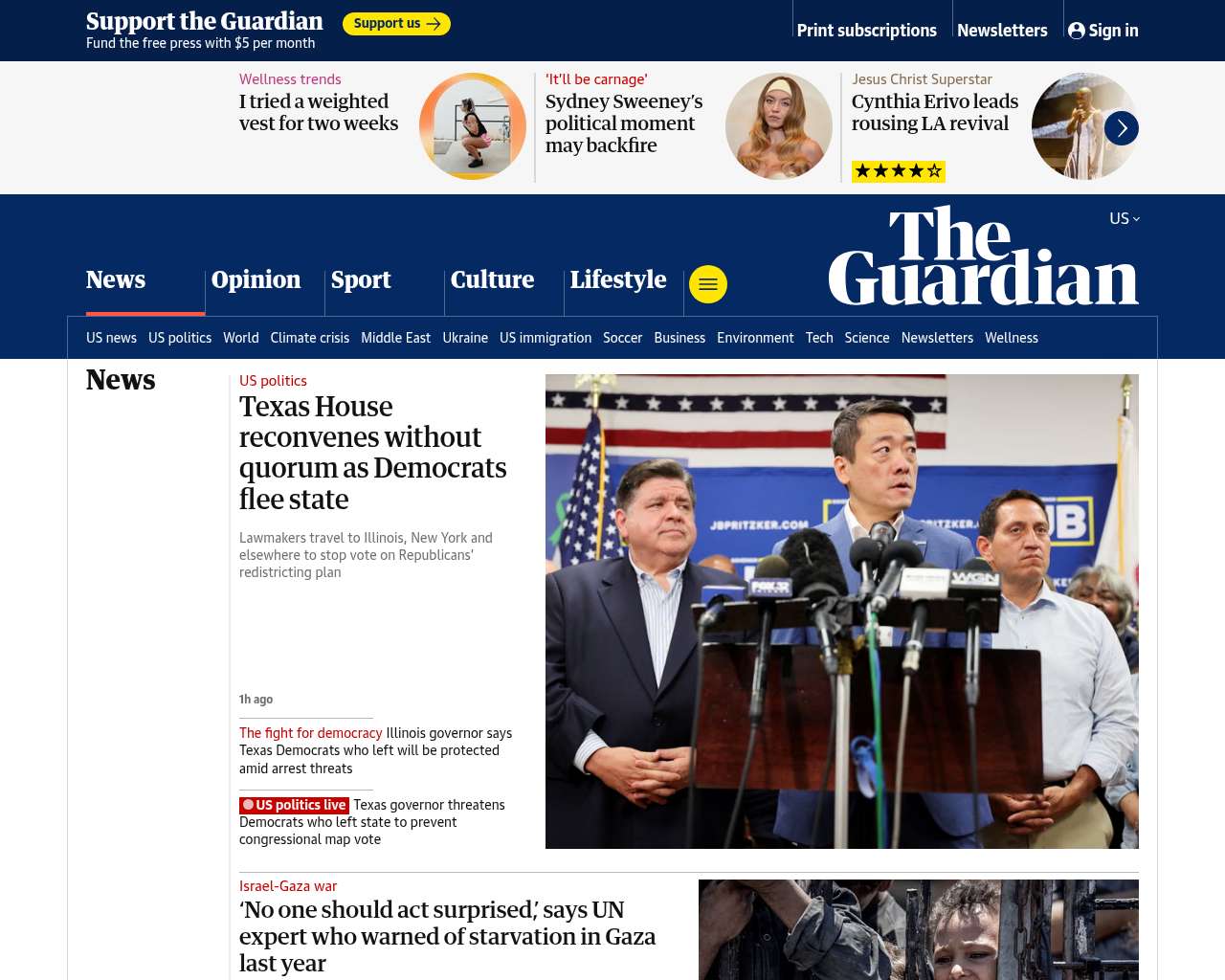Open Texas House reconvenes headline

pos(373,453)
